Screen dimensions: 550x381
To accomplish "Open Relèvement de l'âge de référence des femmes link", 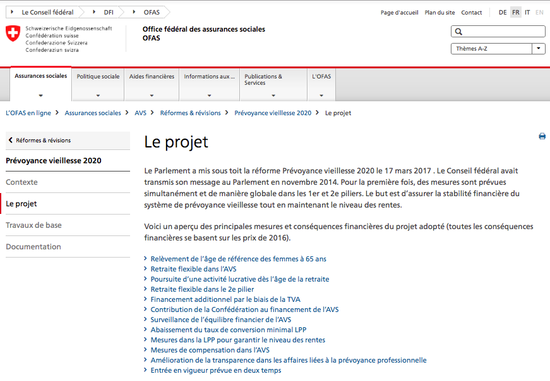I will click(238, 259).
